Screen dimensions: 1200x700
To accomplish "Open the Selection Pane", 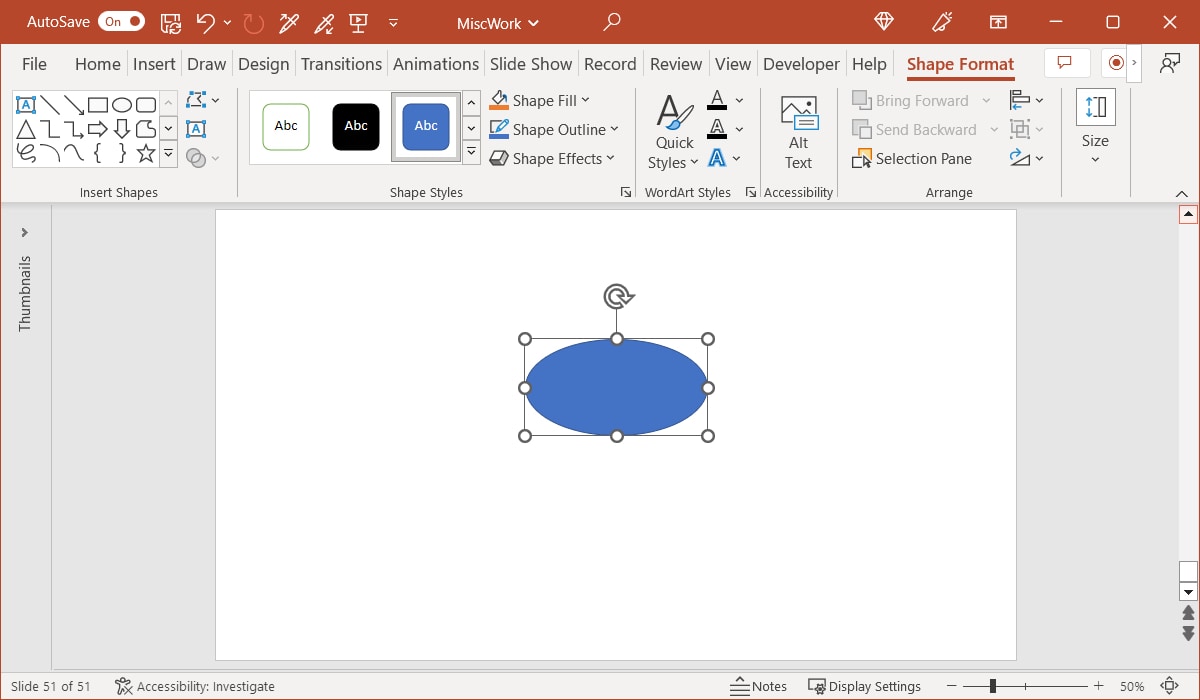I will [x=912, y=158].
